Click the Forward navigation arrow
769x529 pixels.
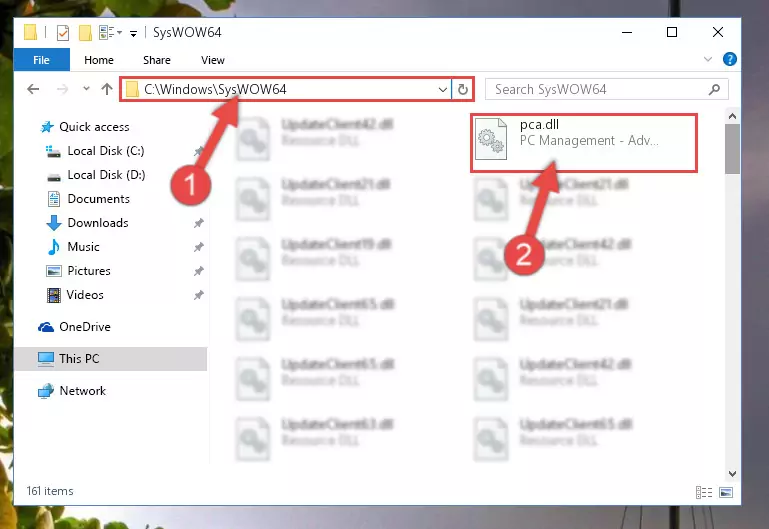[62, 89]
